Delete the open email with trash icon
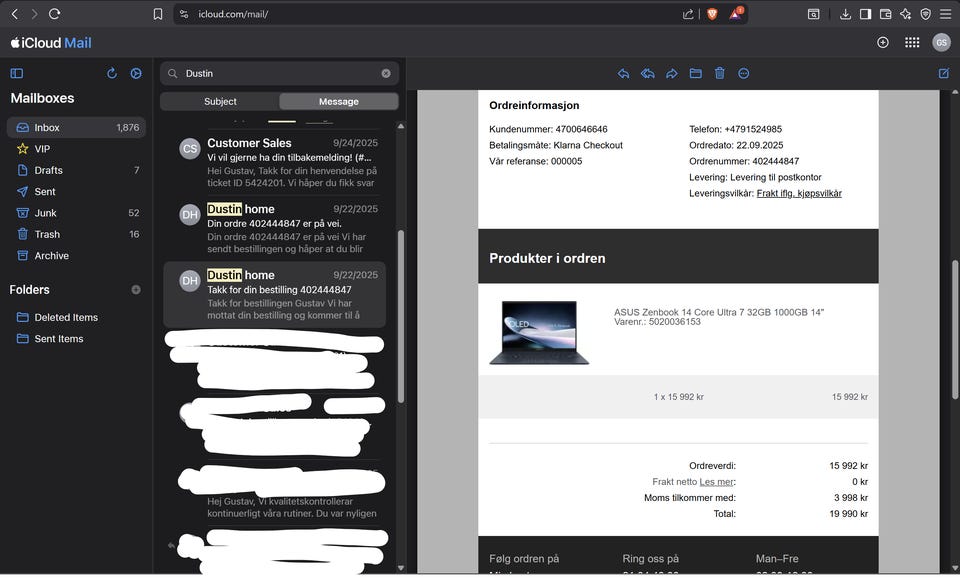Viewport: 960px width, 579px height. coord(720,73)
